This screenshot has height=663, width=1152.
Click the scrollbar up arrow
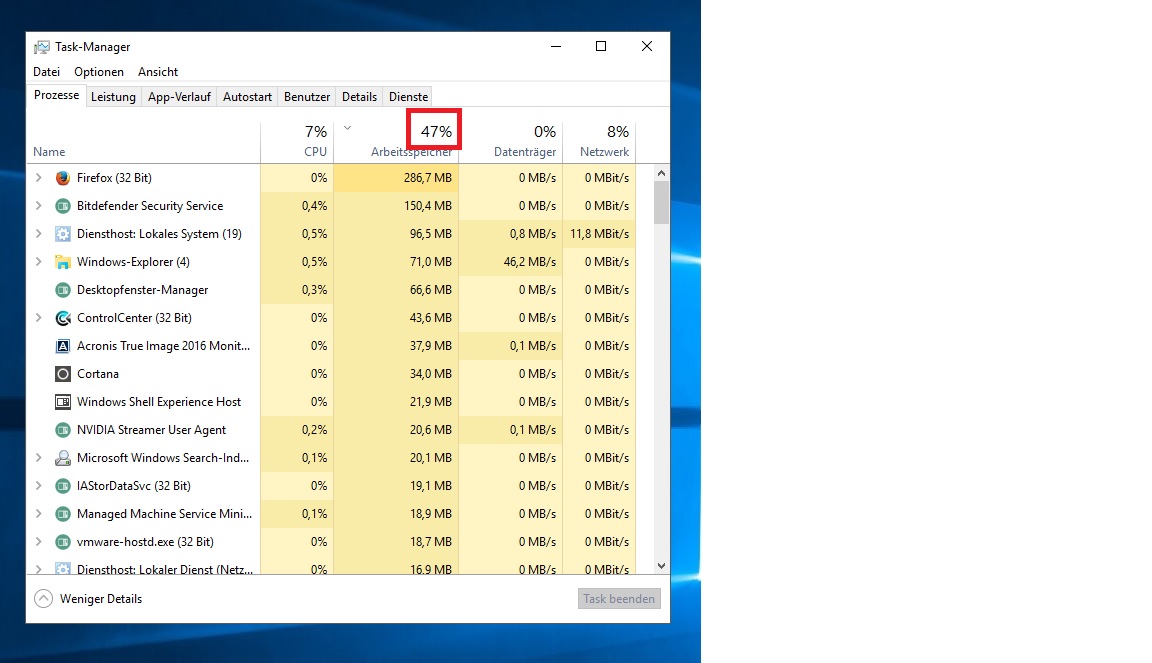(661, 173)
